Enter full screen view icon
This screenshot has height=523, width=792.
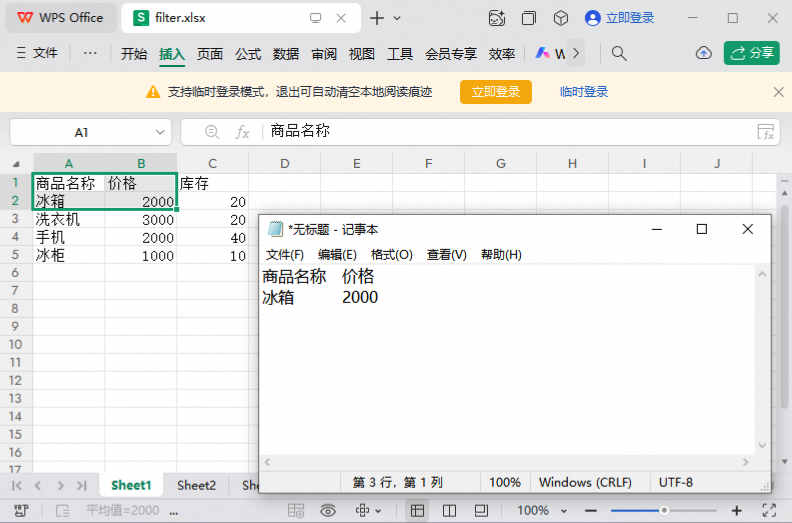click(769, 511)
